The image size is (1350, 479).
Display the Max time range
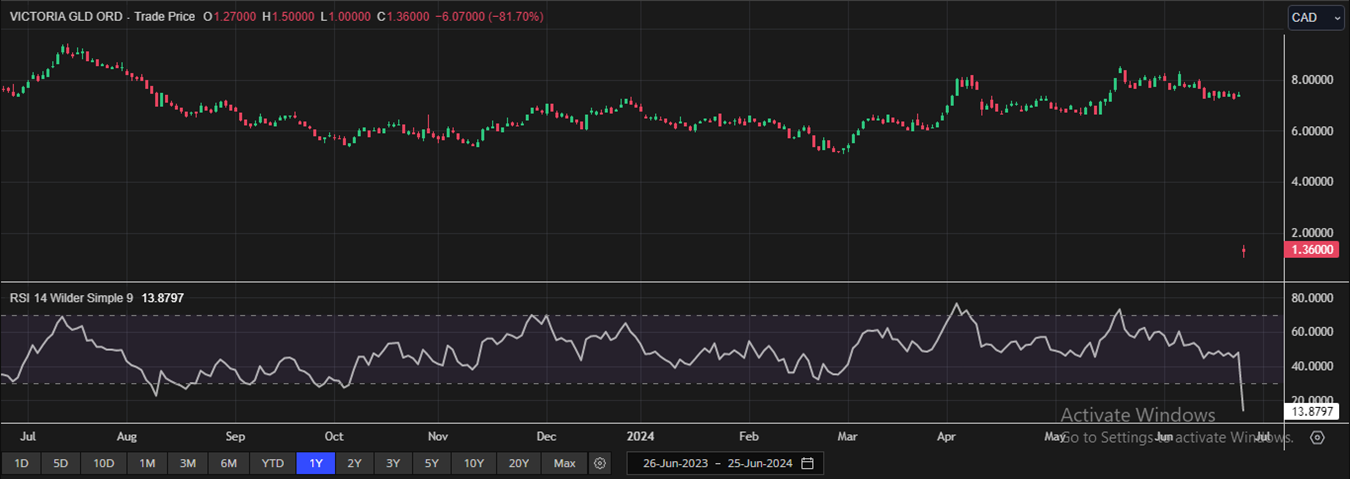click(565, 463)
